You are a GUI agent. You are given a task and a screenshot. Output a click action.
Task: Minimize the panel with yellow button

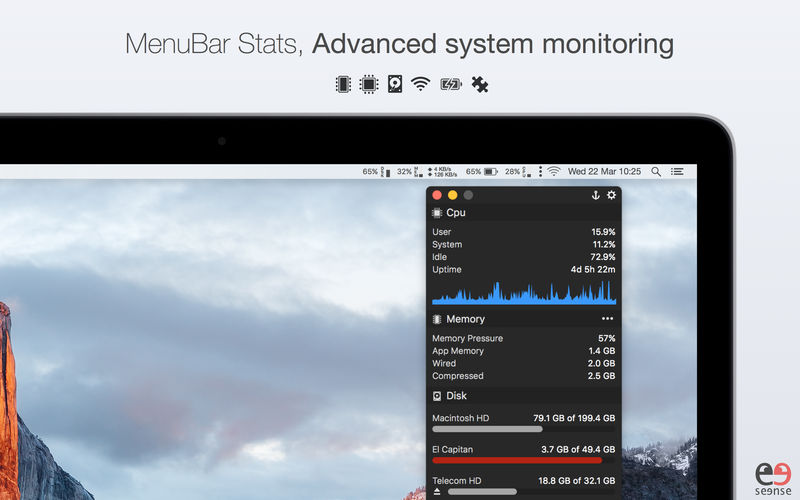point(453,195)
